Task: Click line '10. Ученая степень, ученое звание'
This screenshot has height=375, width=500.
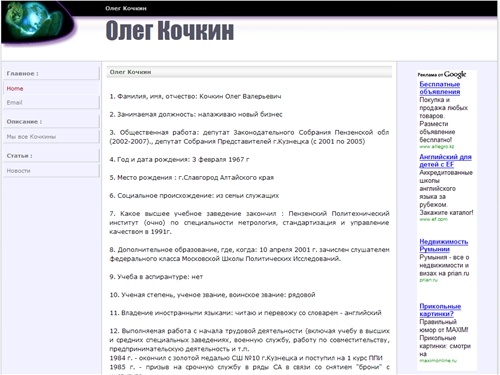Action: [x=212, y=295]
